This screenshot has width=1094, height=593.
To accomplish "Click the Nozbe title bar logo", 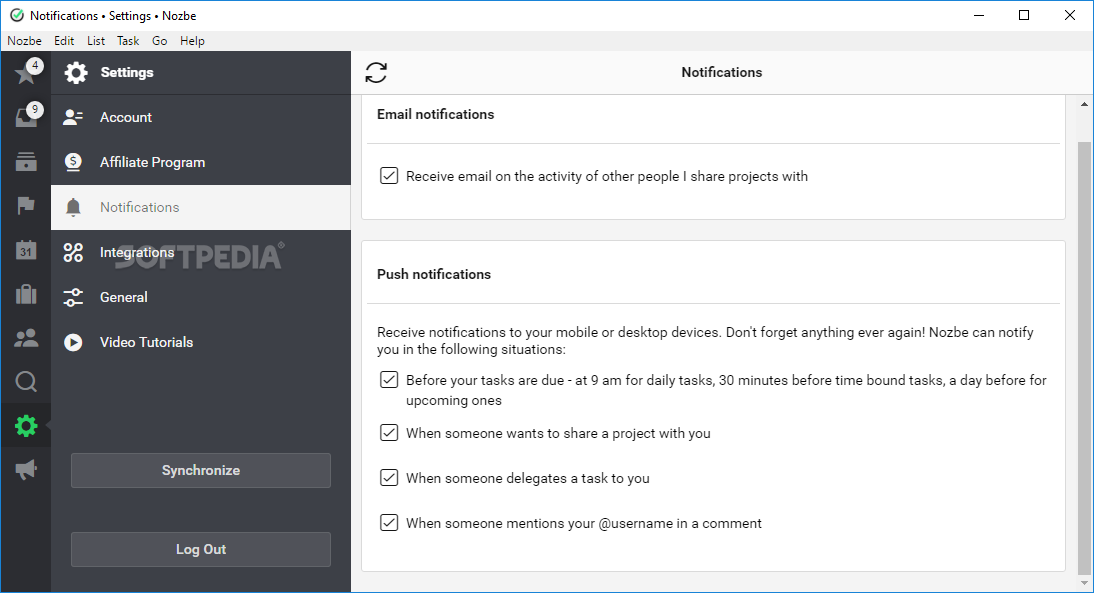I will 17,15.
